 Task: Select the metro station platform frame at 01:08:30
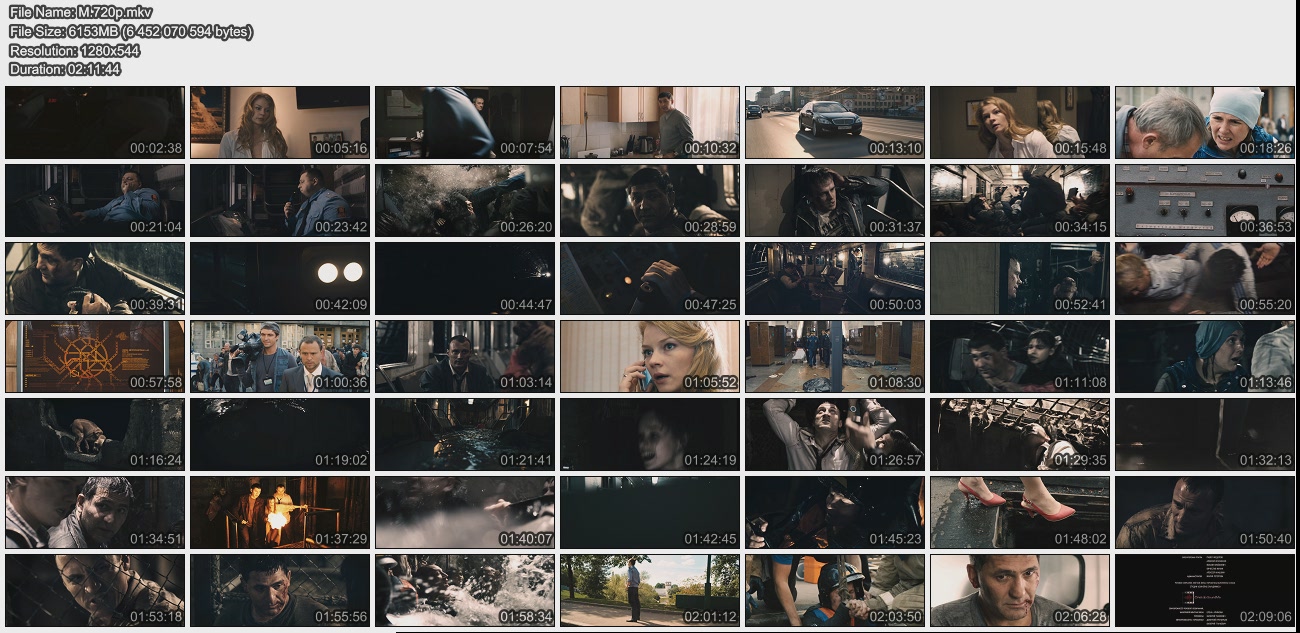point(834,356)
